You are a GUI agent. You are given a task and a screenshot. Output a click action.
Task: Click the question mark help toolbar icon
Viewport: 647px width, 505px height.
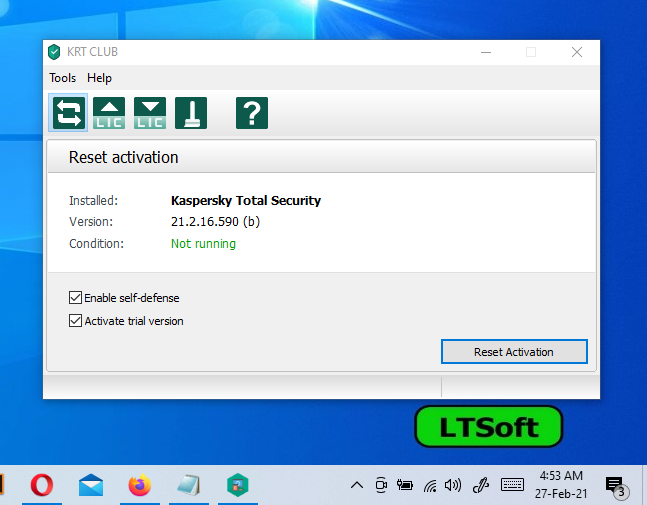point(252,113)
